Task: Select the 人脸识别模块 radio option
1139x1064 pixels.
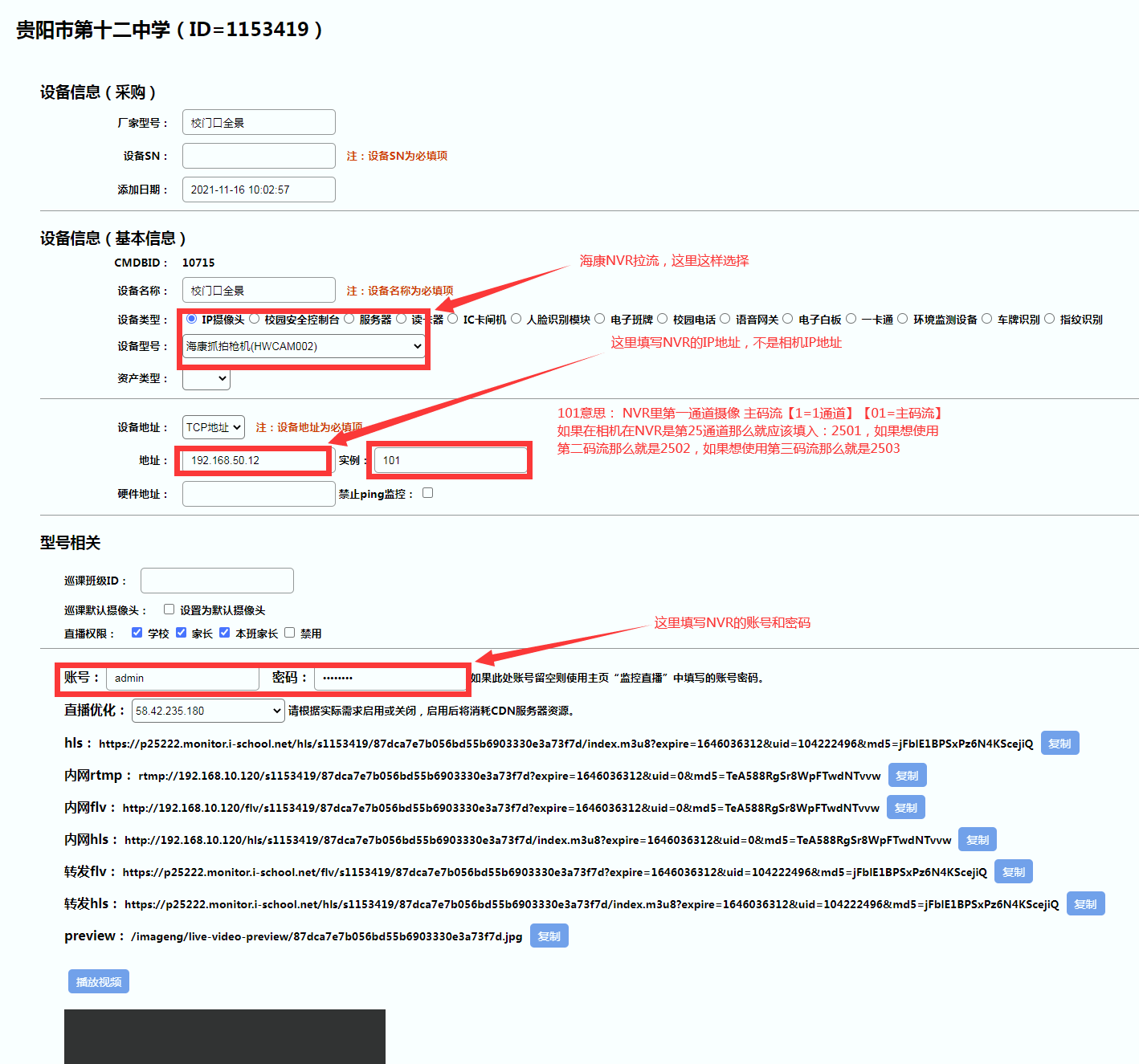Action: click(516, 319)
